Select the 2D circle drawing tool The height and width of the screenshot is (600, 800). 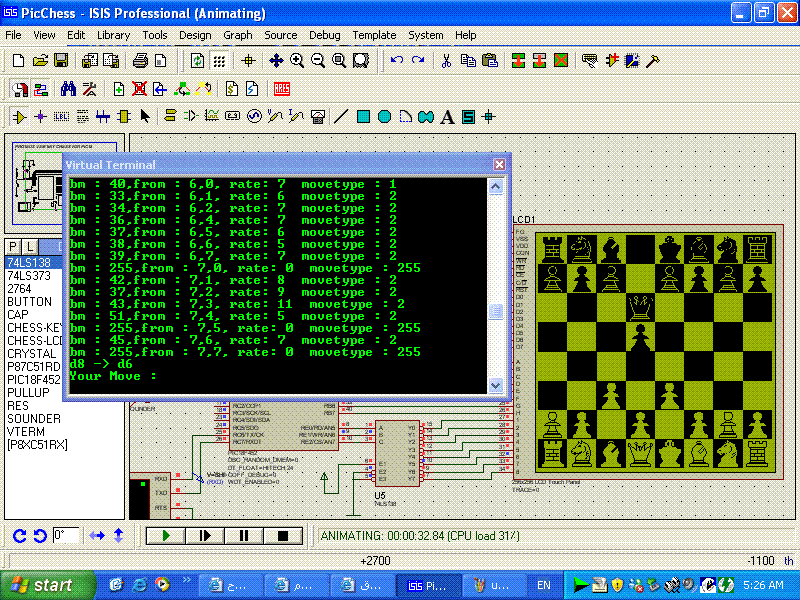[x=384, y=117]
